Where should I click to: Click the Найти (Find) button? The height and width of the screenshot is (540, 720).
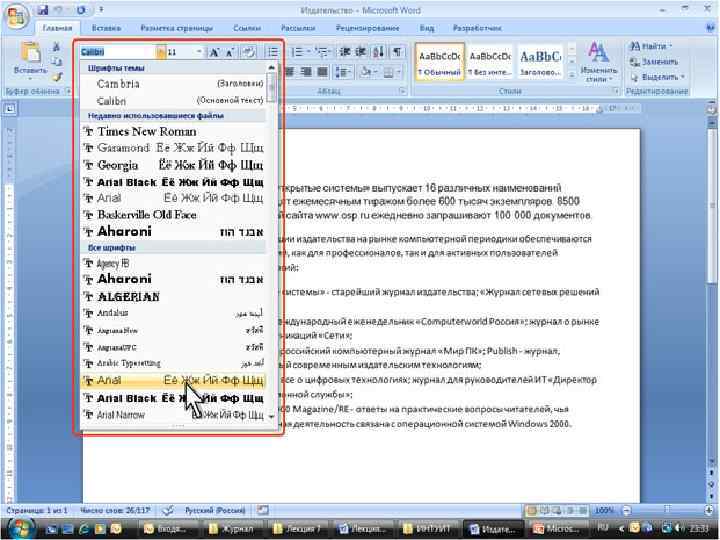tap(651, 46)
